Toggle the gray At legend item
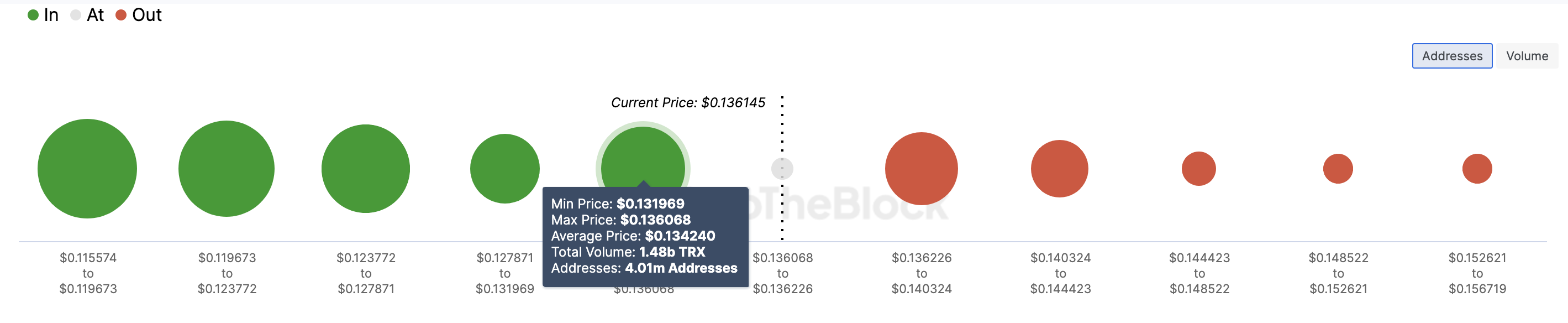The image size is (1568, 323). click(x=87, y=14)
